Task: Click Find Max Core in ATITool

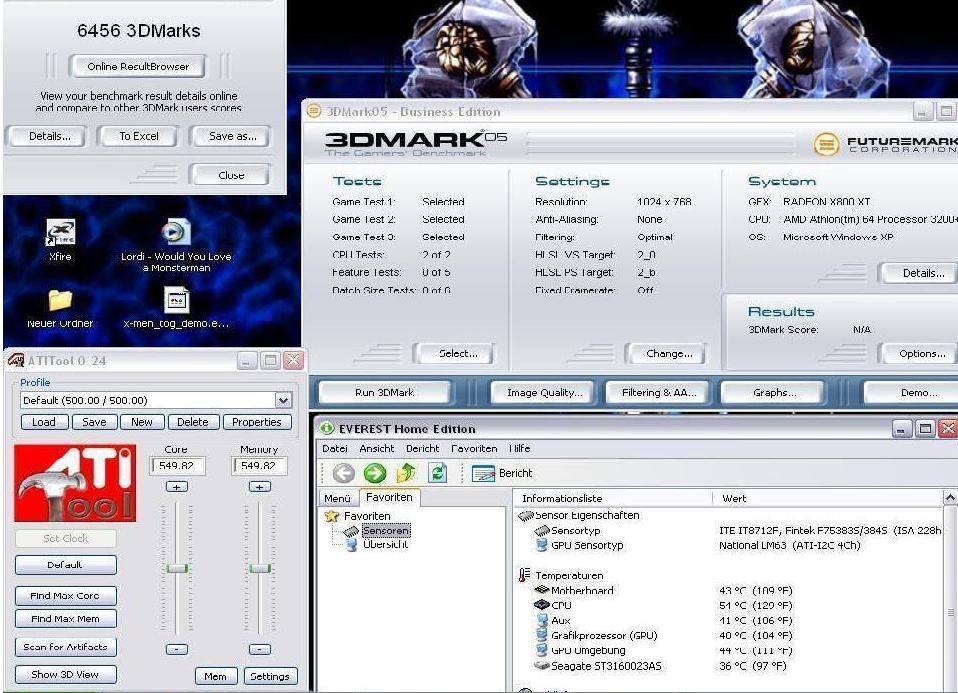Action: pyautogui.click(x=65, y=595)
